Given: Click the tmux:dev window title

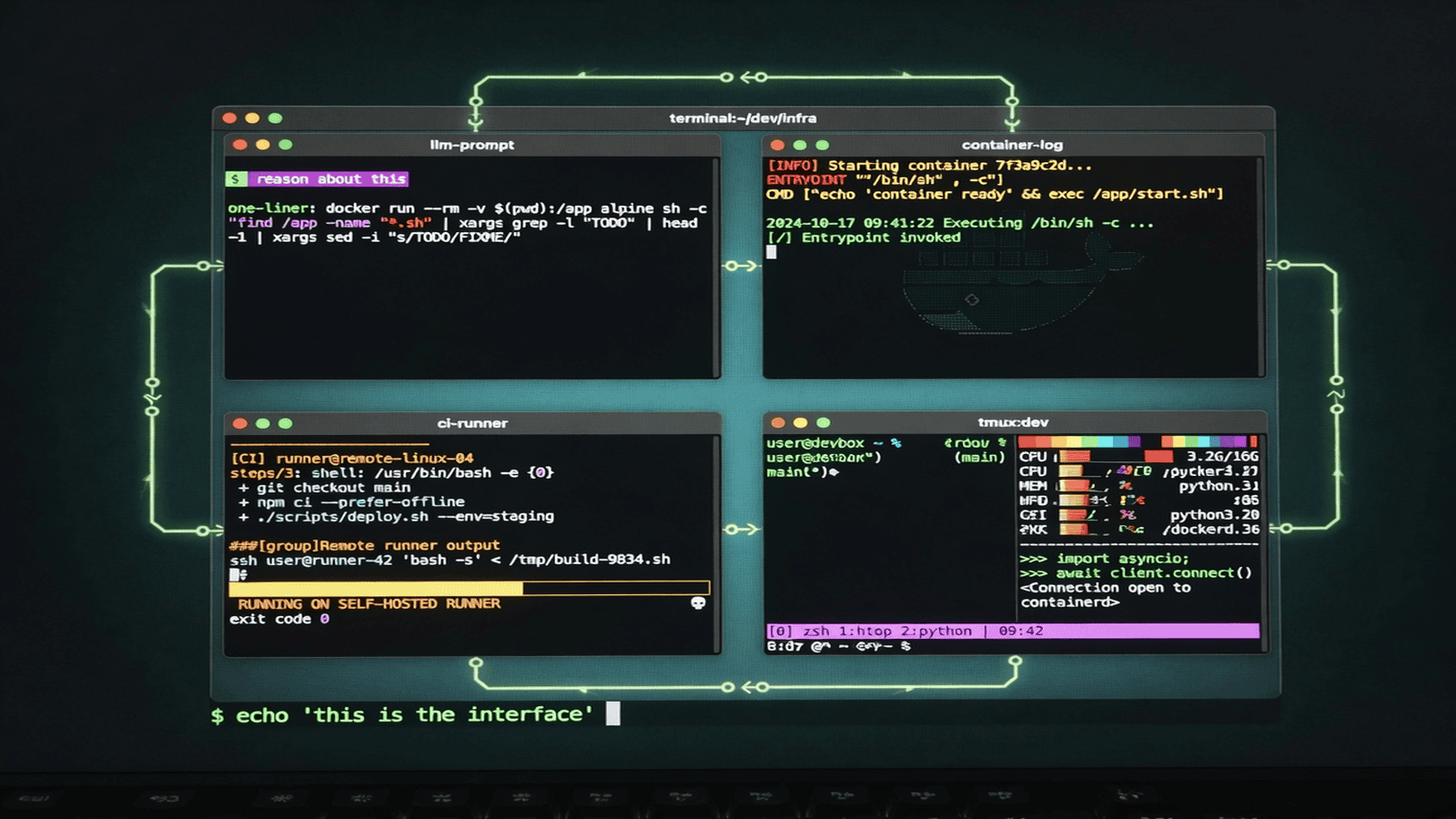Looking at the screenshot, I should [1013, 422].
